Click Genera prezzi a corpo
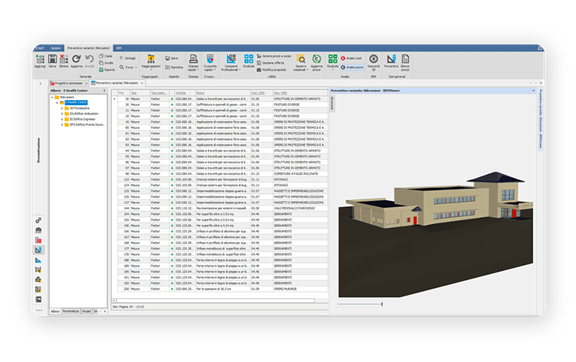Viewport: 576px width, 362px height. point(274,56)
